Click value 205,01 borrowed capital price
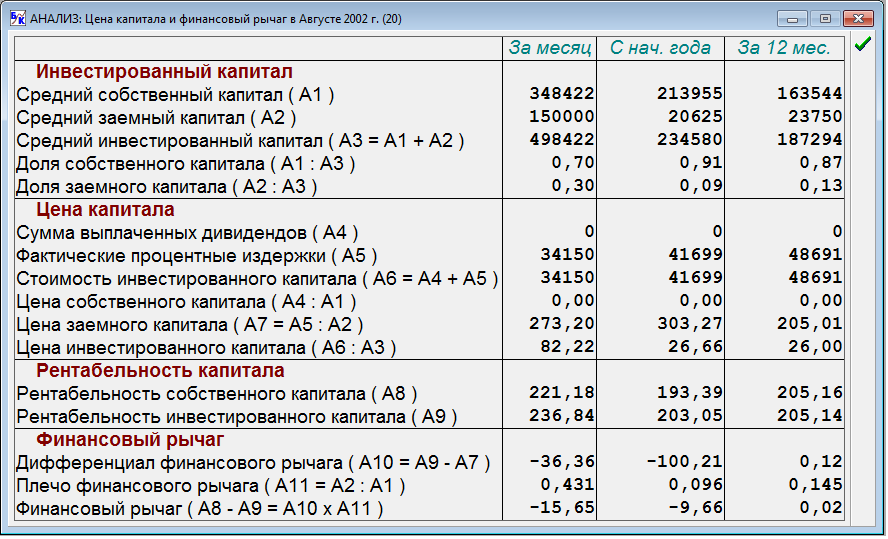888x539 pixels. coord(810,324)
